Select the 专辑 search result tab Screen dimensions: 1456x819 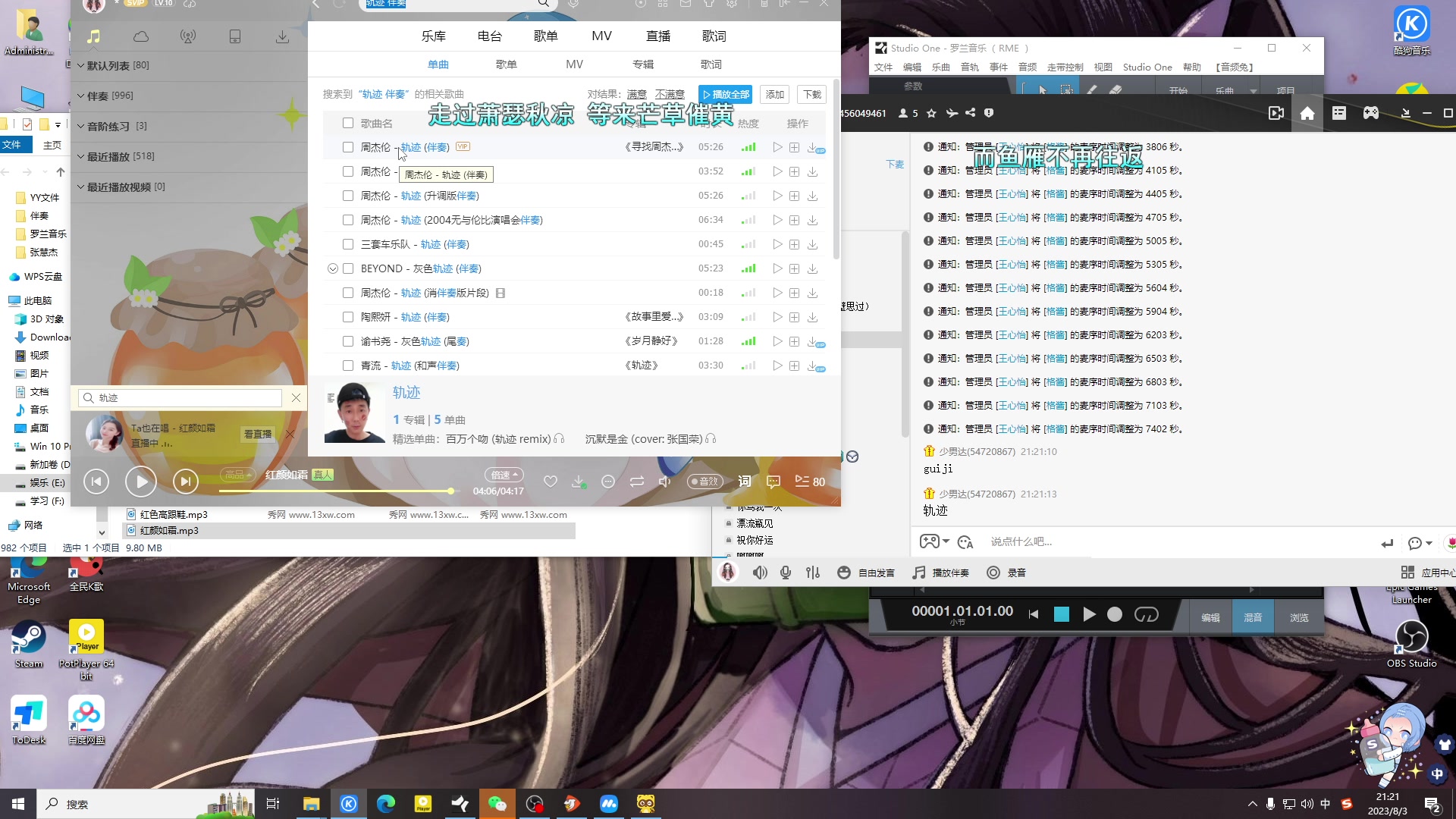coord(643,64)
